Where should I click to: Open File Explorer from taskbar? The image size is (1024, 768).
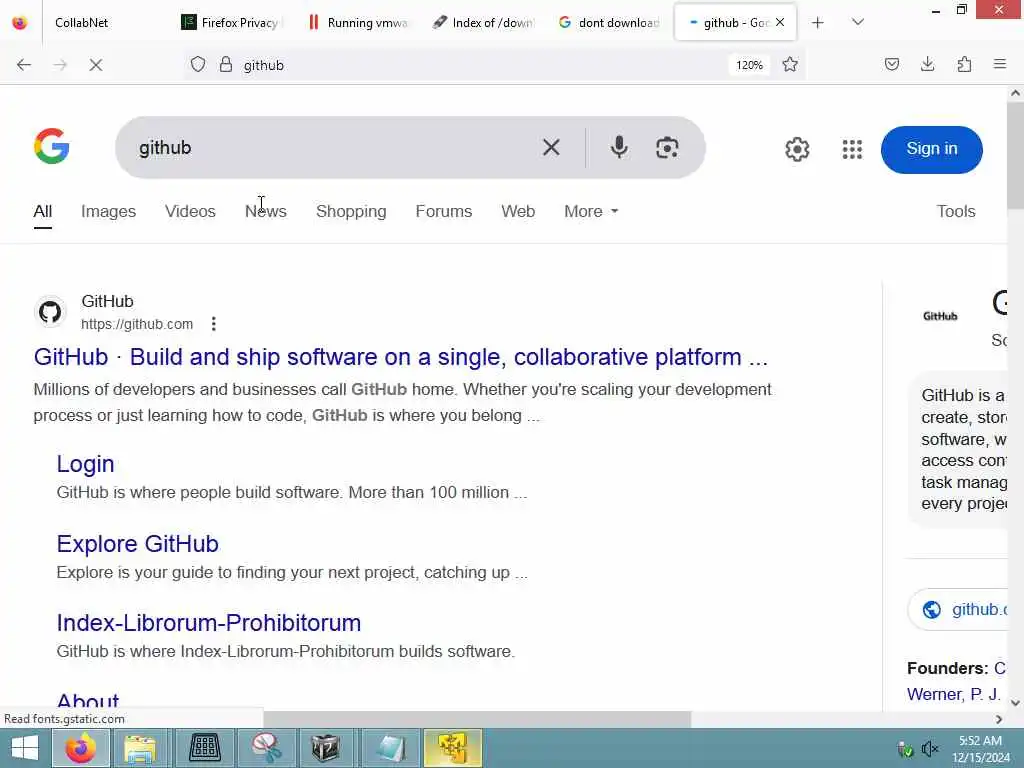coord(140,748)
